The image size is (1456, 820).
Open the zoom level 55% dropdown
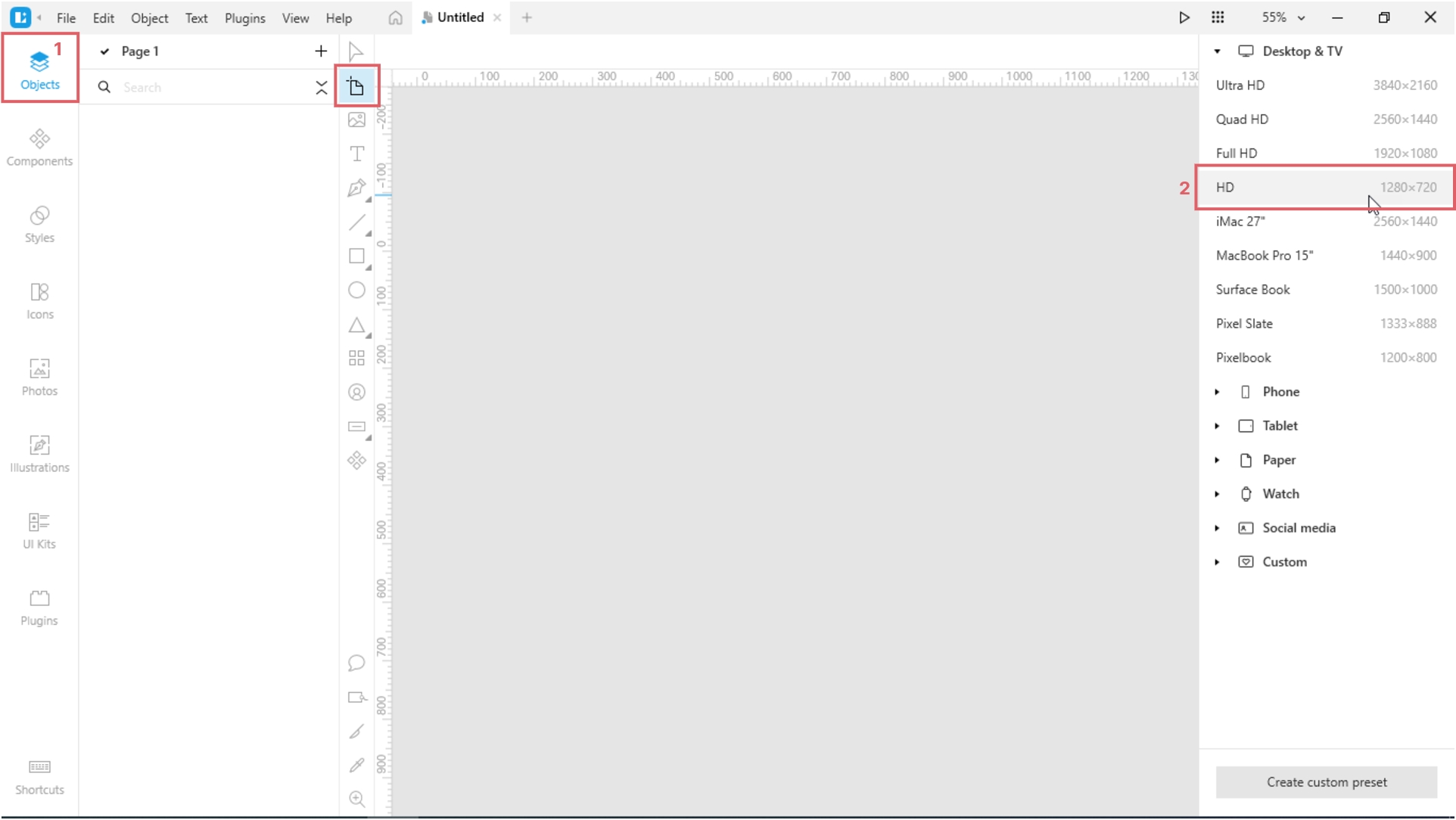(1283, 17)
